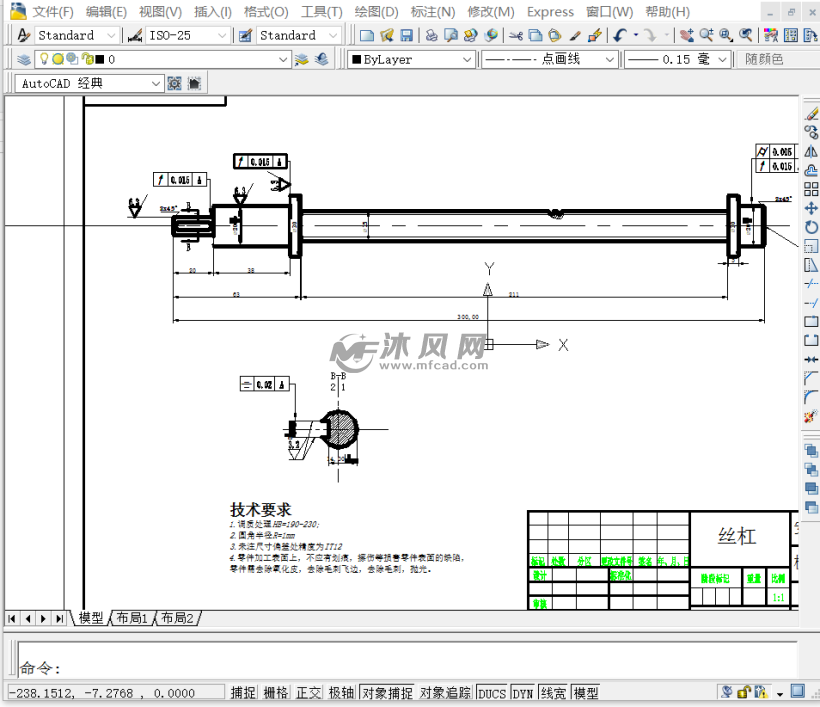Toggle 栅格 grid display

pyautogui.click(x=275, y=692)
